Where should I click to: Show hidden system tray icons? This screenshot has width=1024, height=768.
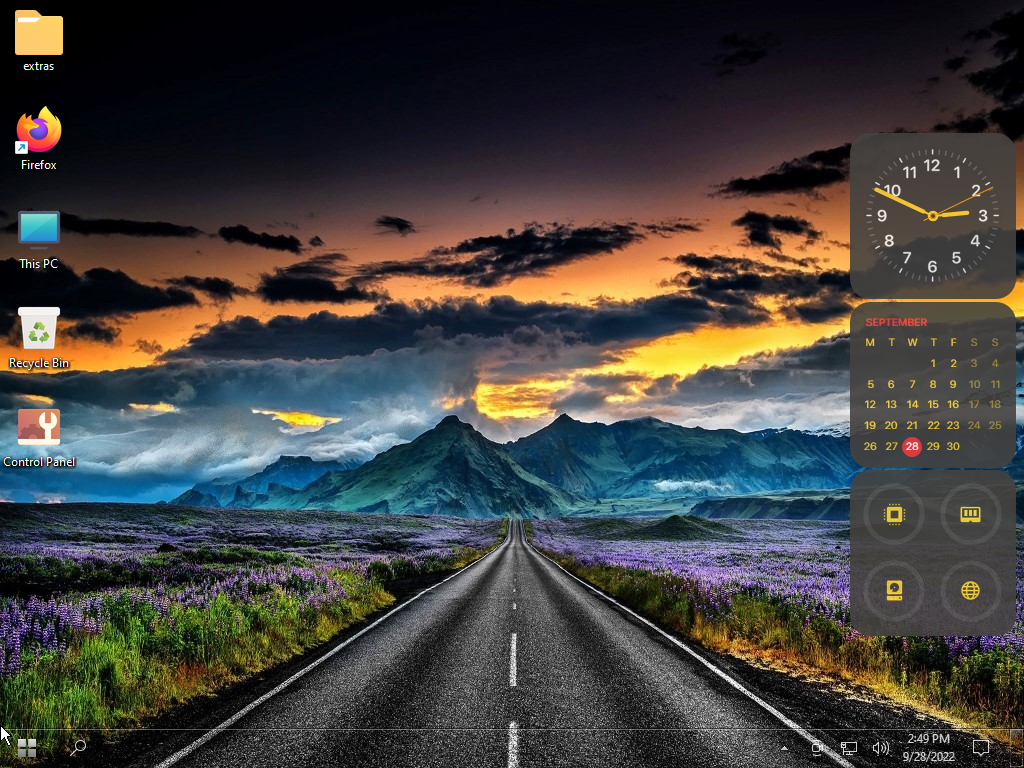[x=784, y=748]
